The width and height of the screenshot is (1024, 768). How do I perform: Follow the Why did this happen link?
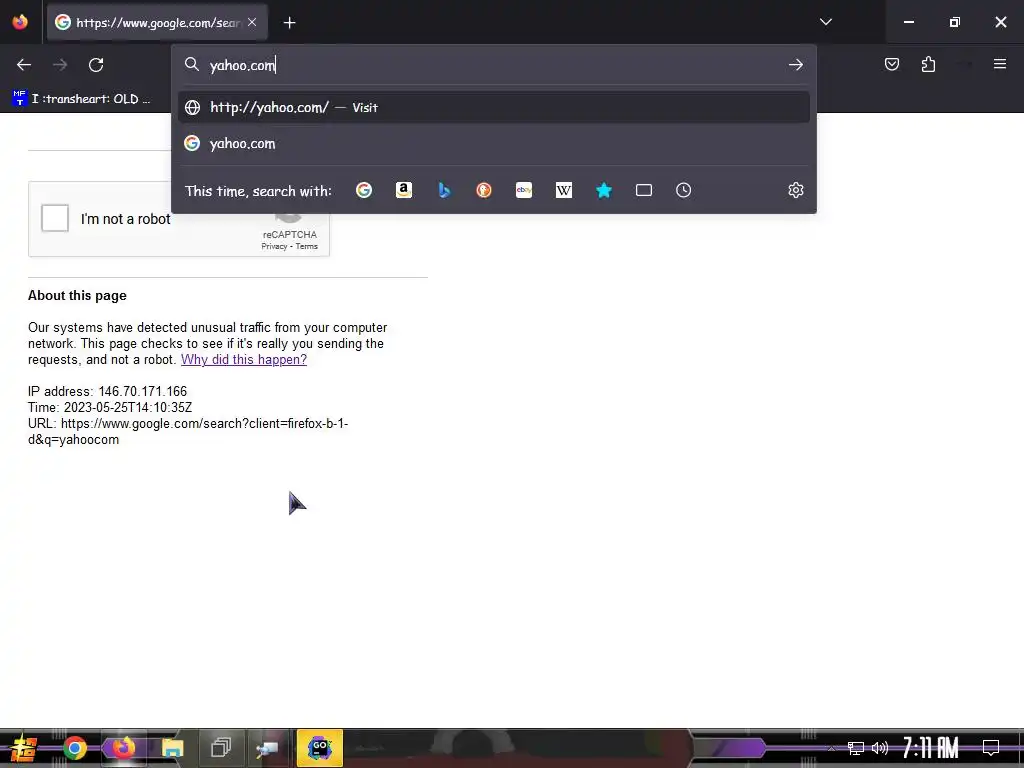point(244,359)
